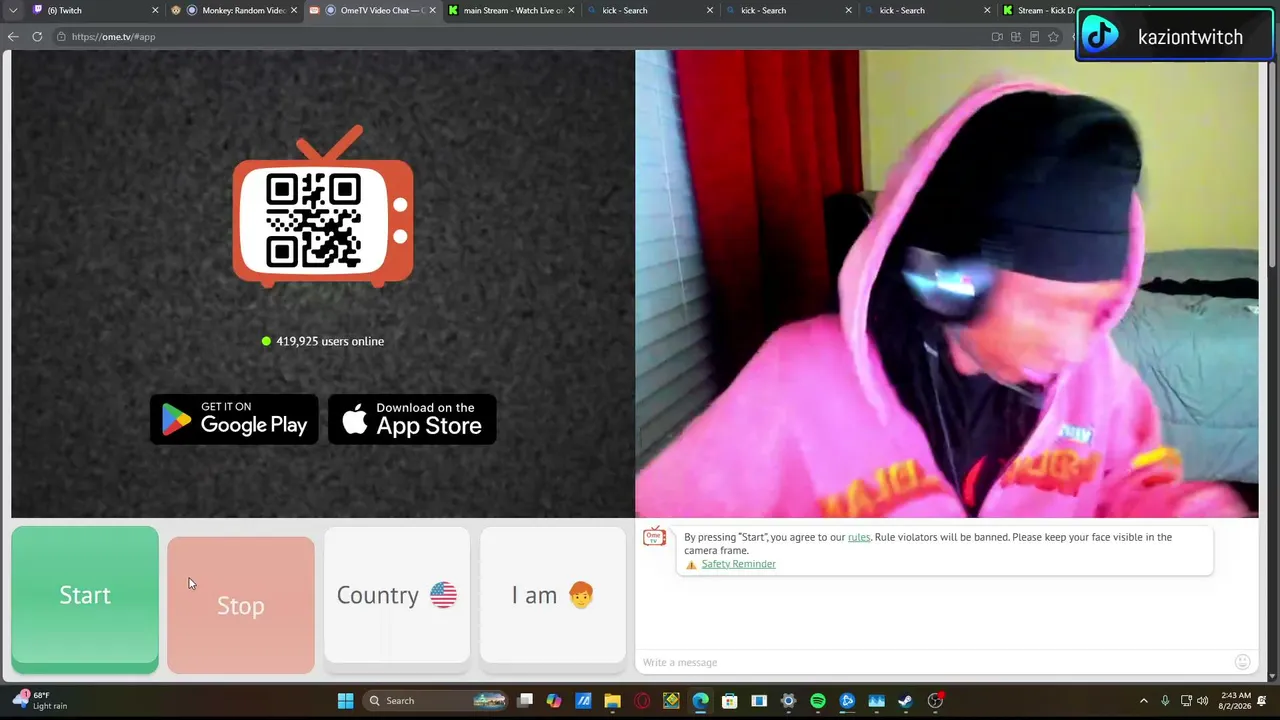Click the ome.tv address bar
Screen dimensions: 1280x720
click(x=520, y=37)
